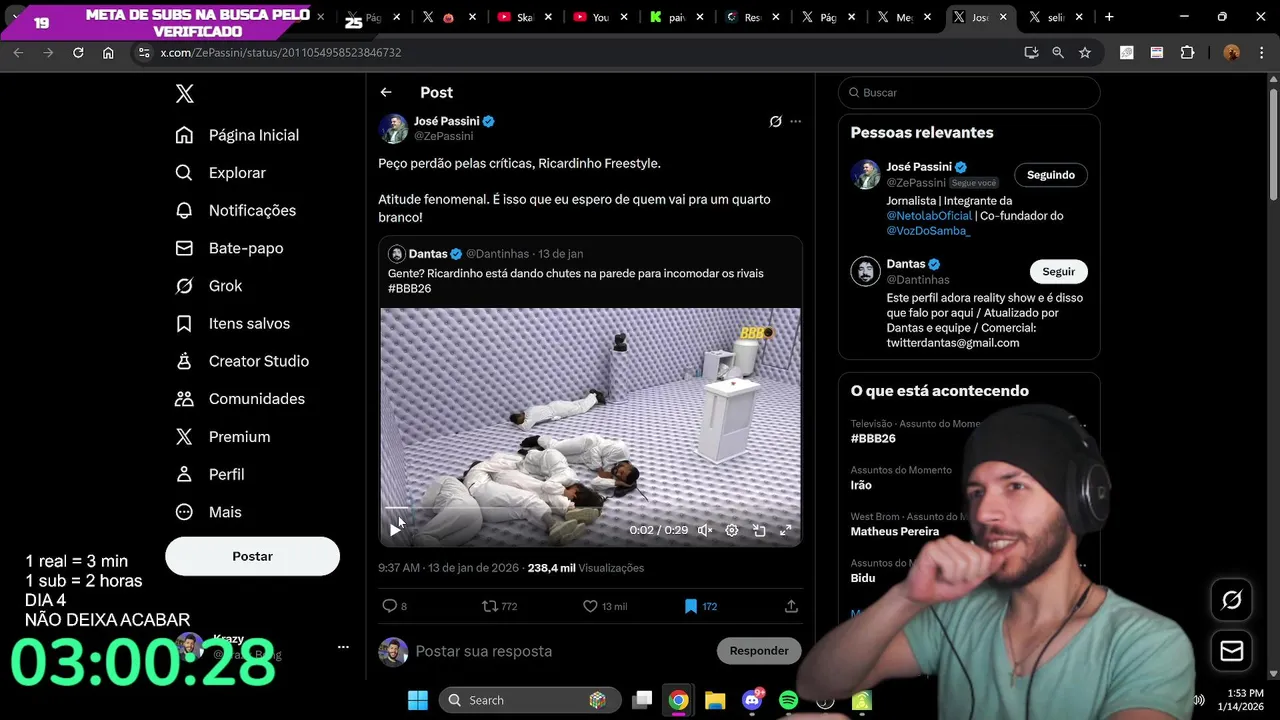
Task: Click the X logo in sidebar
Action: (184, 94)
